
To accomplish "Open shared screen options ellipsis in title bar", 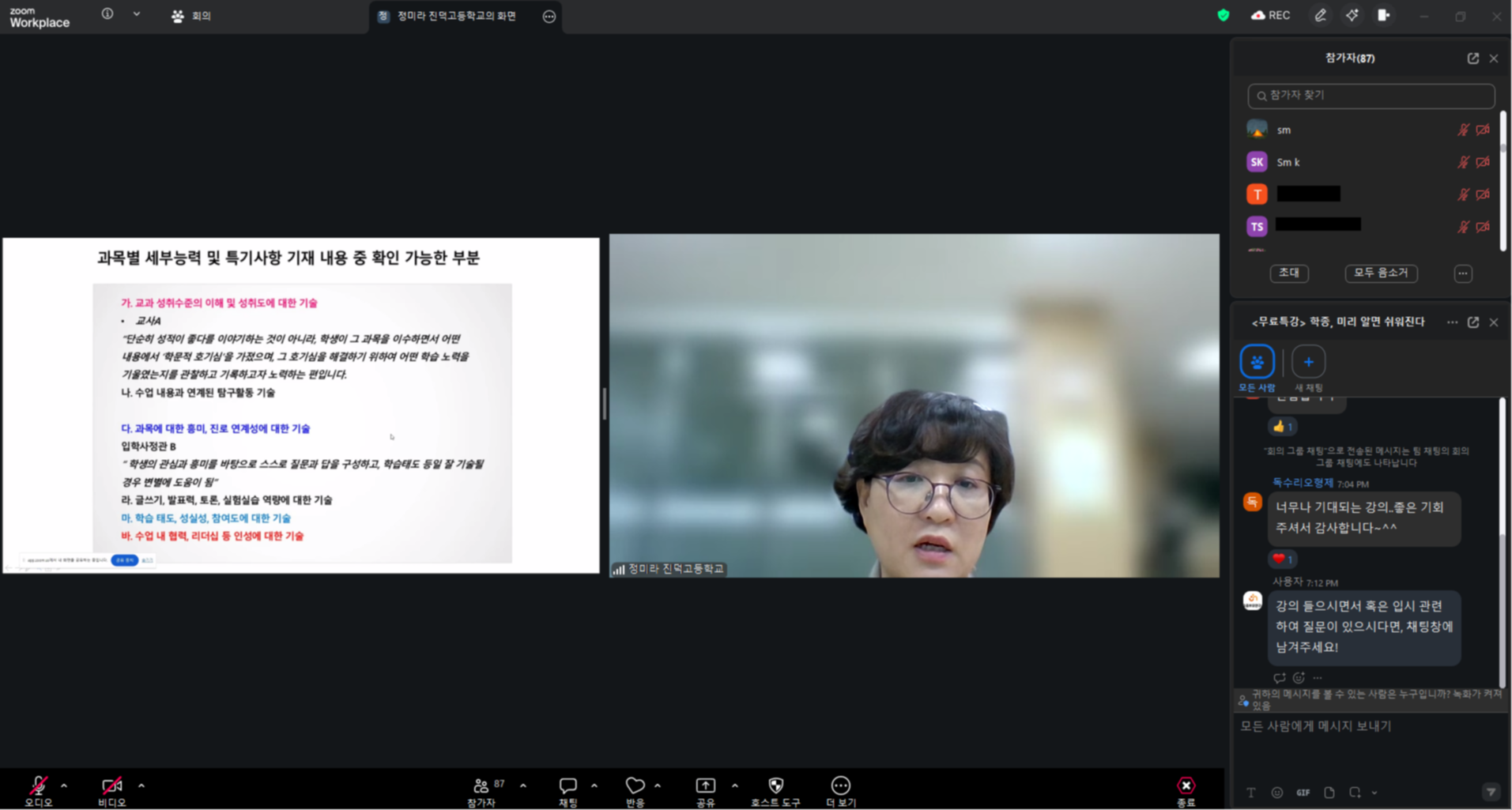I will (549, 17).
